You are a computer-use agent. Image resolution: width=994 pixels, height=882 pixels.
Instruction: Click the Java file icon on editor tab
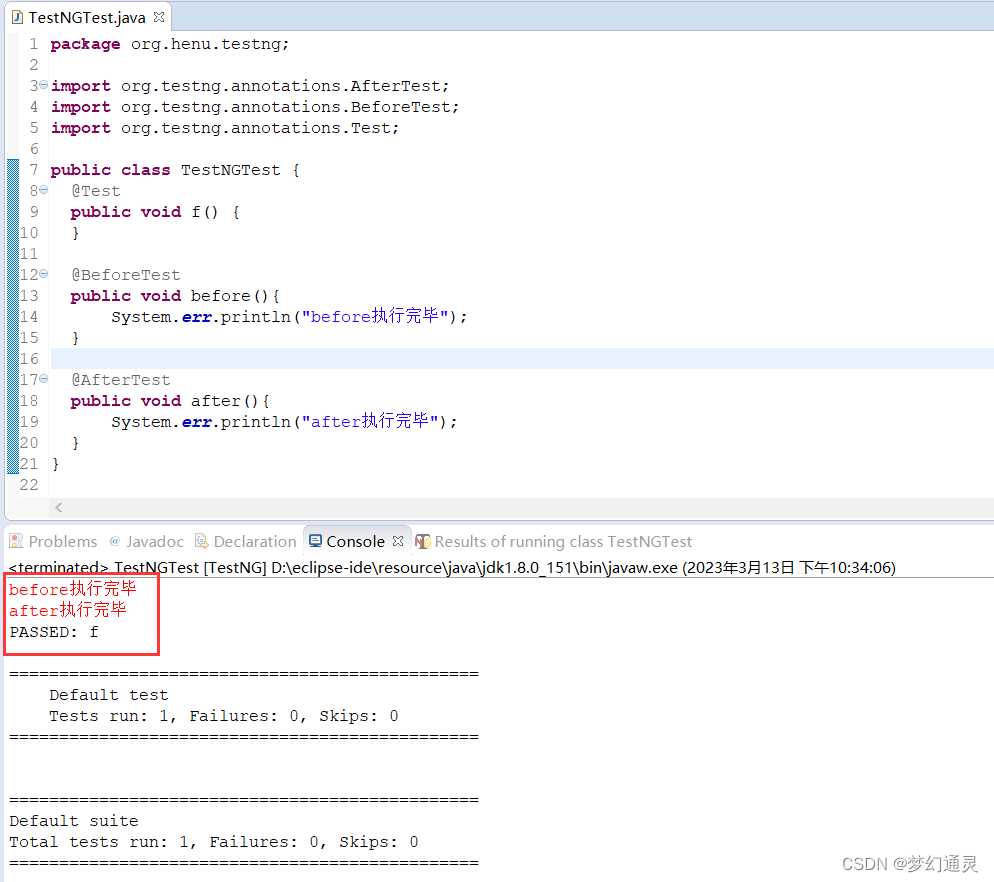click(x=17, y=17)
